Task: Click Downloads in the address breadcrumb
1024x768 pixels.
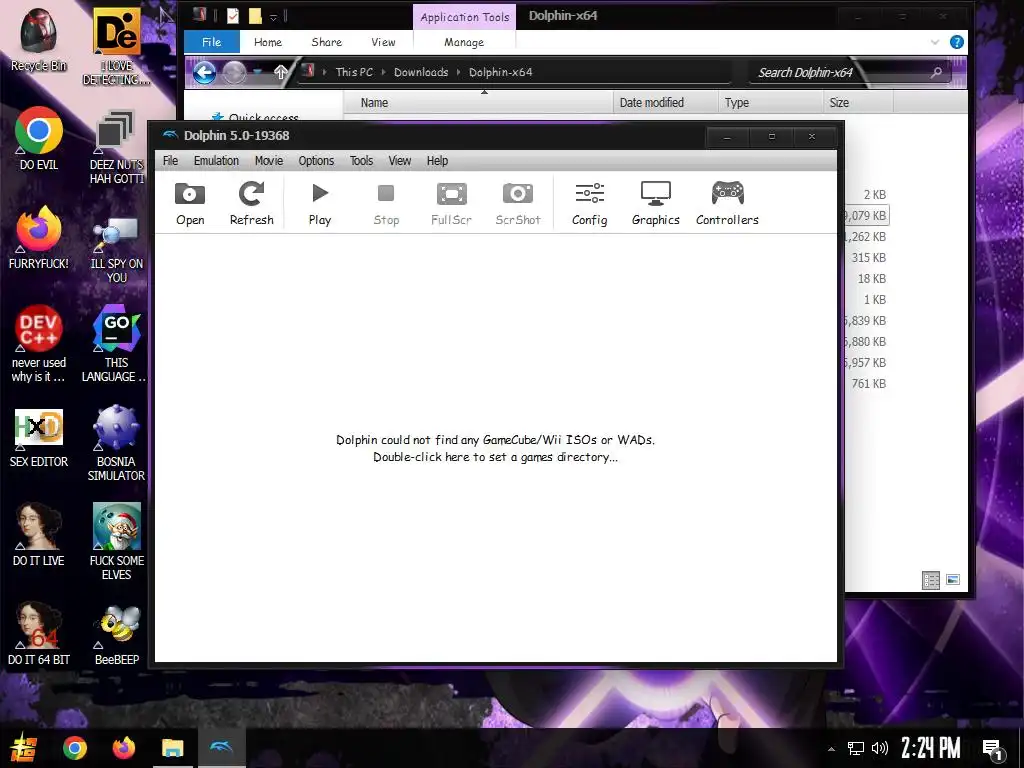Action: point(421,72)
